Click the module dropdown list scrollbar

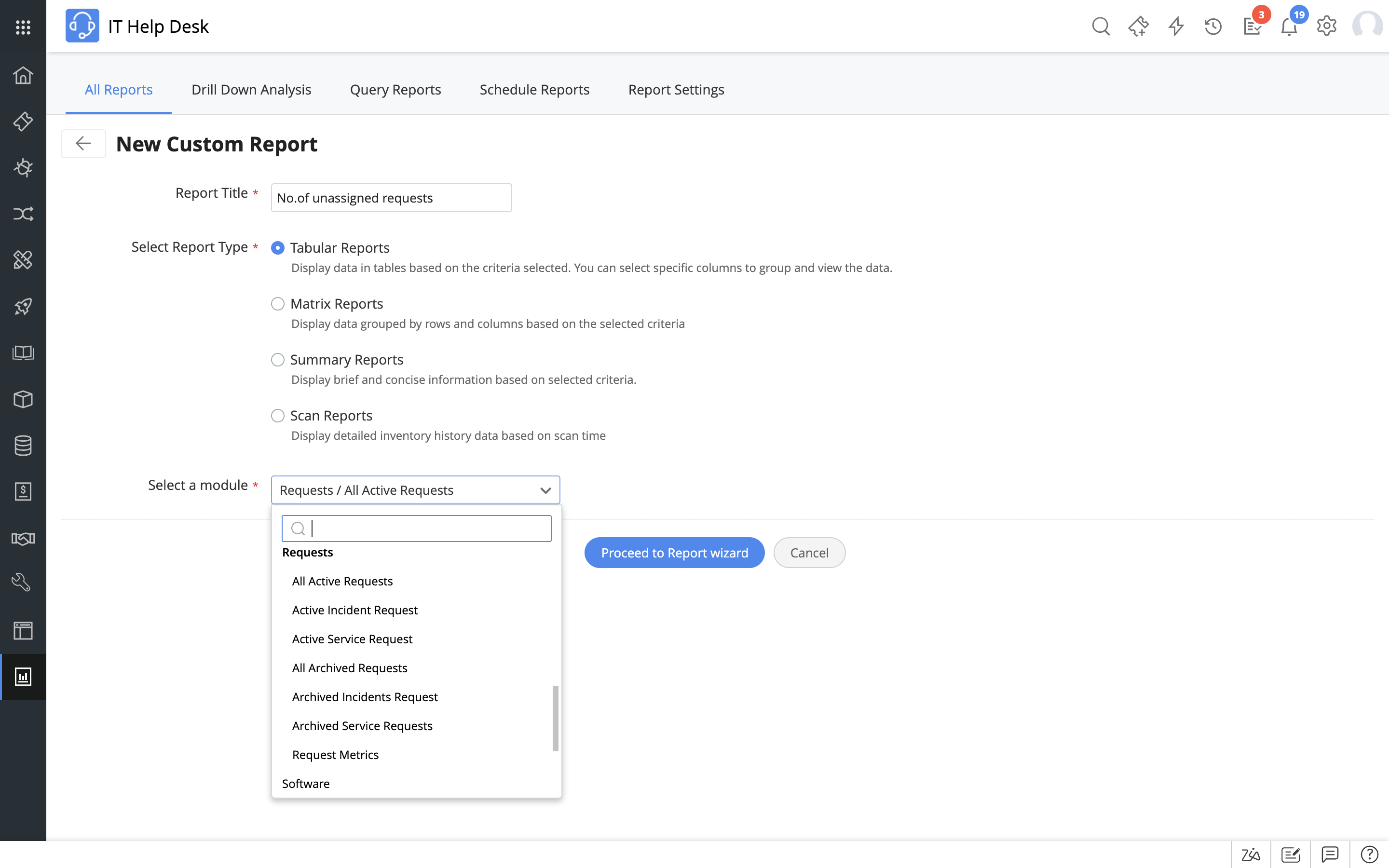tap(555, 718)
